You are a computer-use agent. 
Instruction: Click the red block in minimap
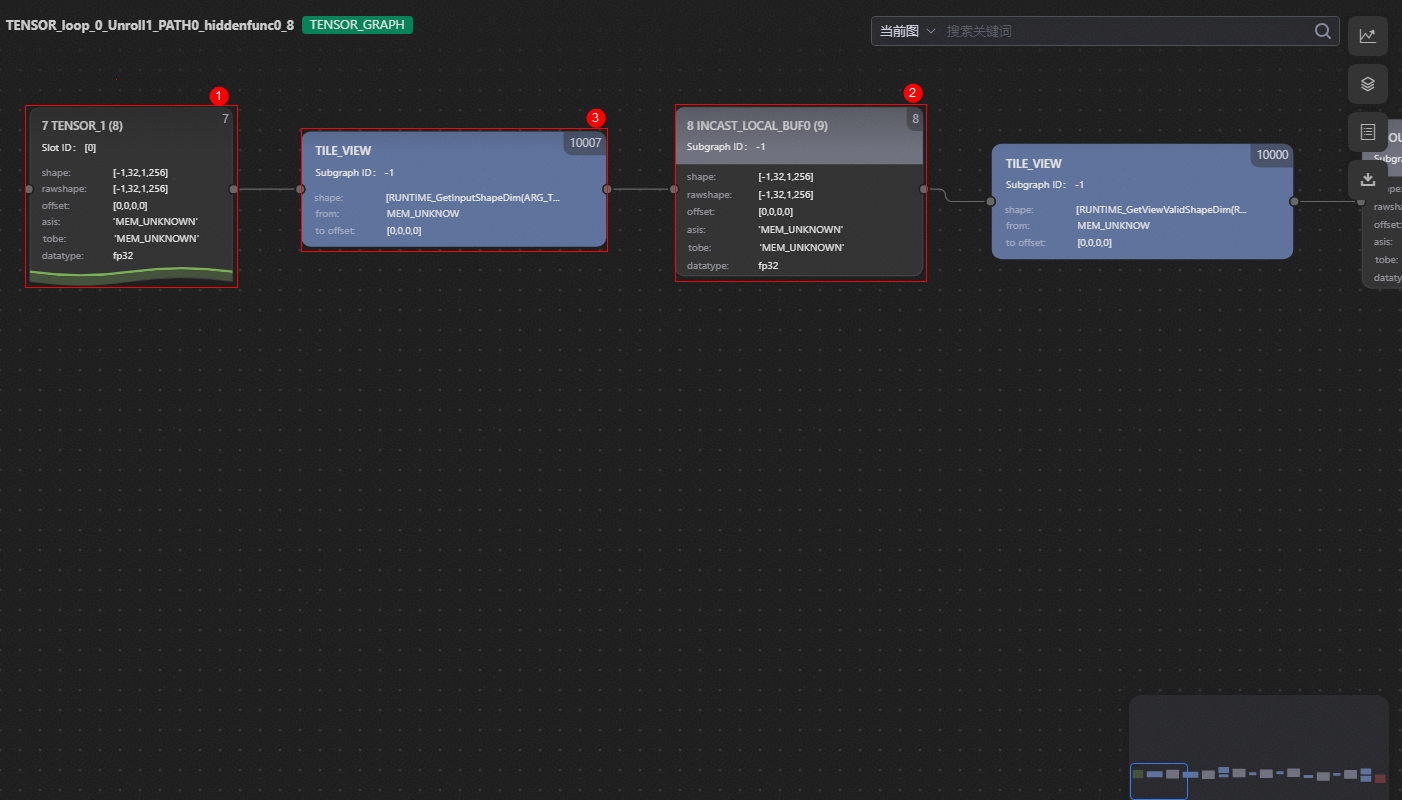coord(1380,778)
